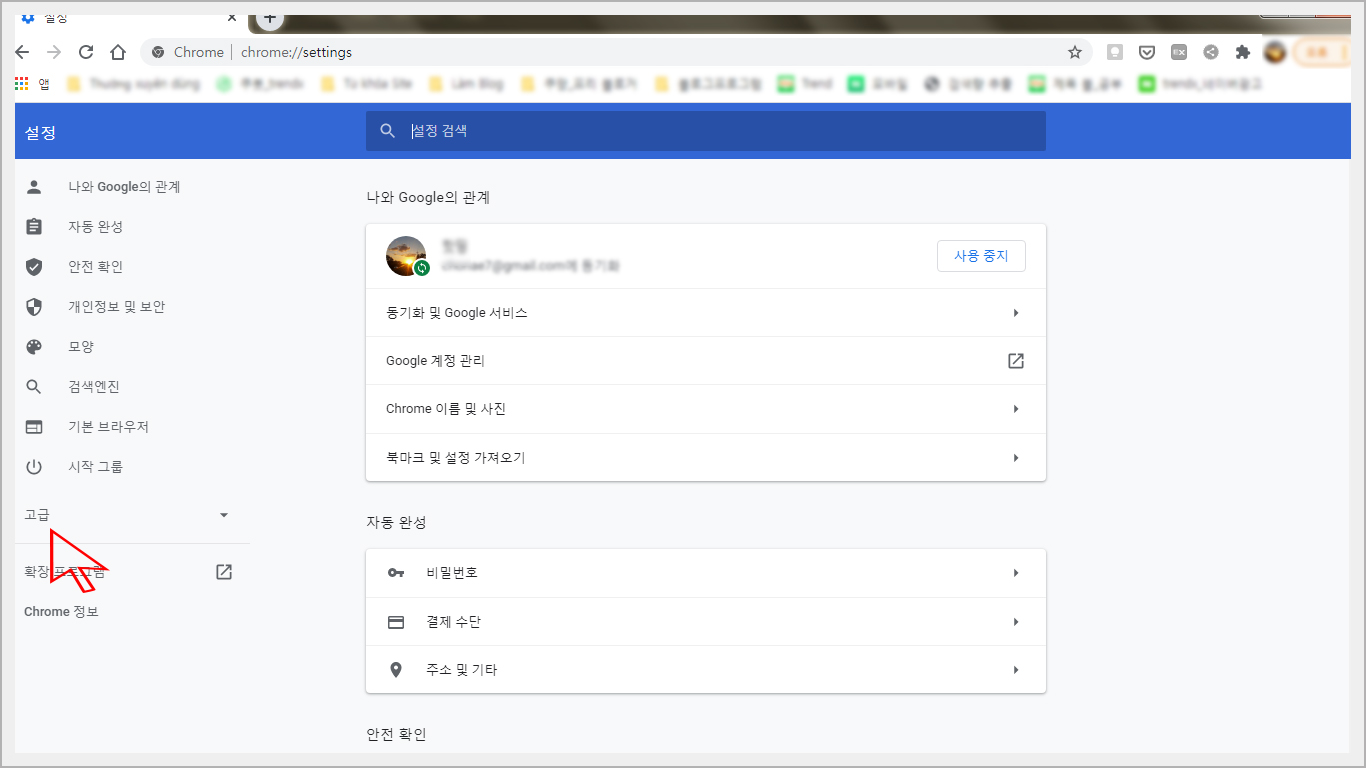The width and height of the screenshot is (1366, 768).
Task: Click the browser forward arrow
Action: click(x=54, y=52)
